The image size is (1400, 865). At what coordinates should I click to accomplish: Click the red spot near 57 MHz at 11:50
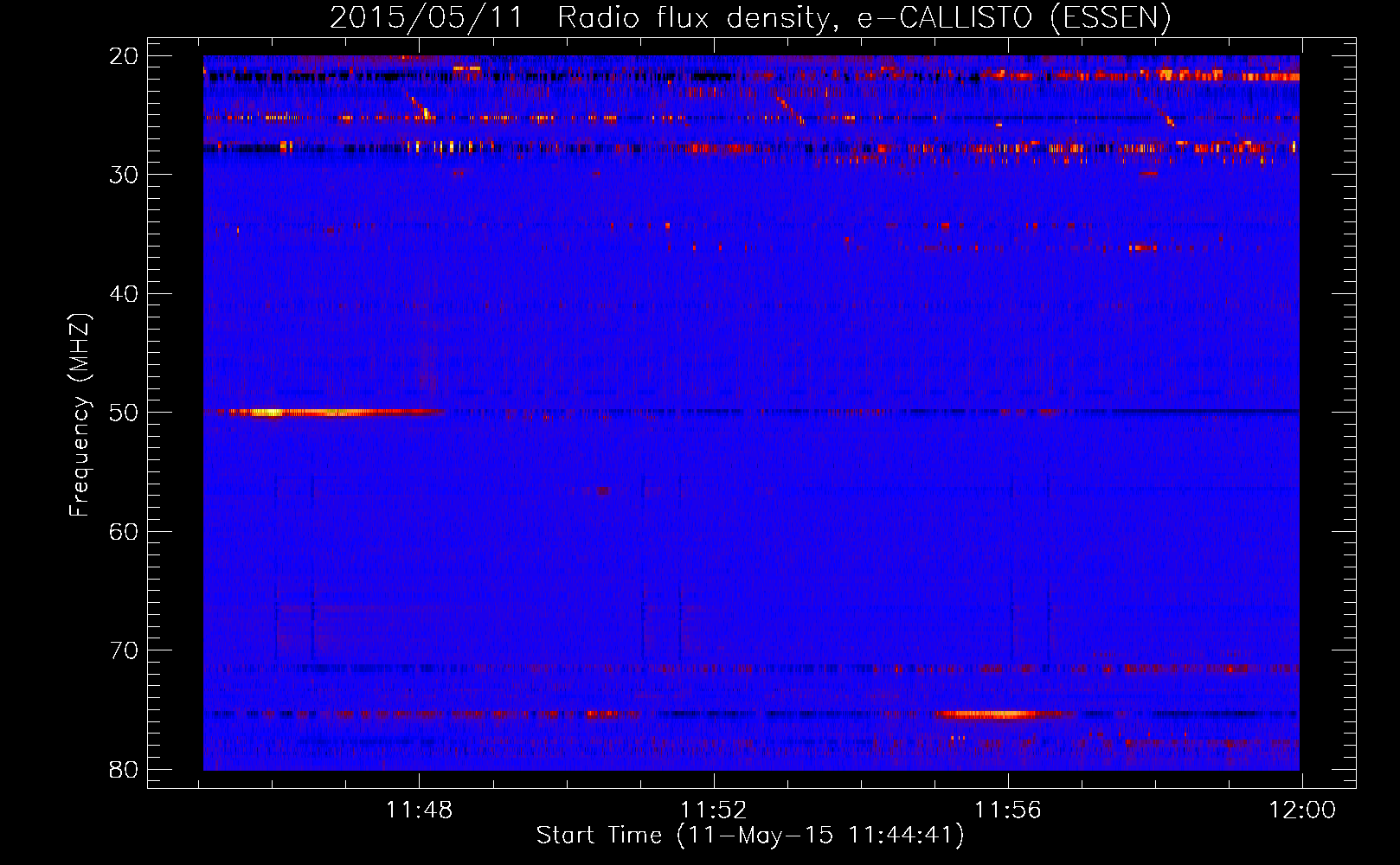[x=602, y=491]
